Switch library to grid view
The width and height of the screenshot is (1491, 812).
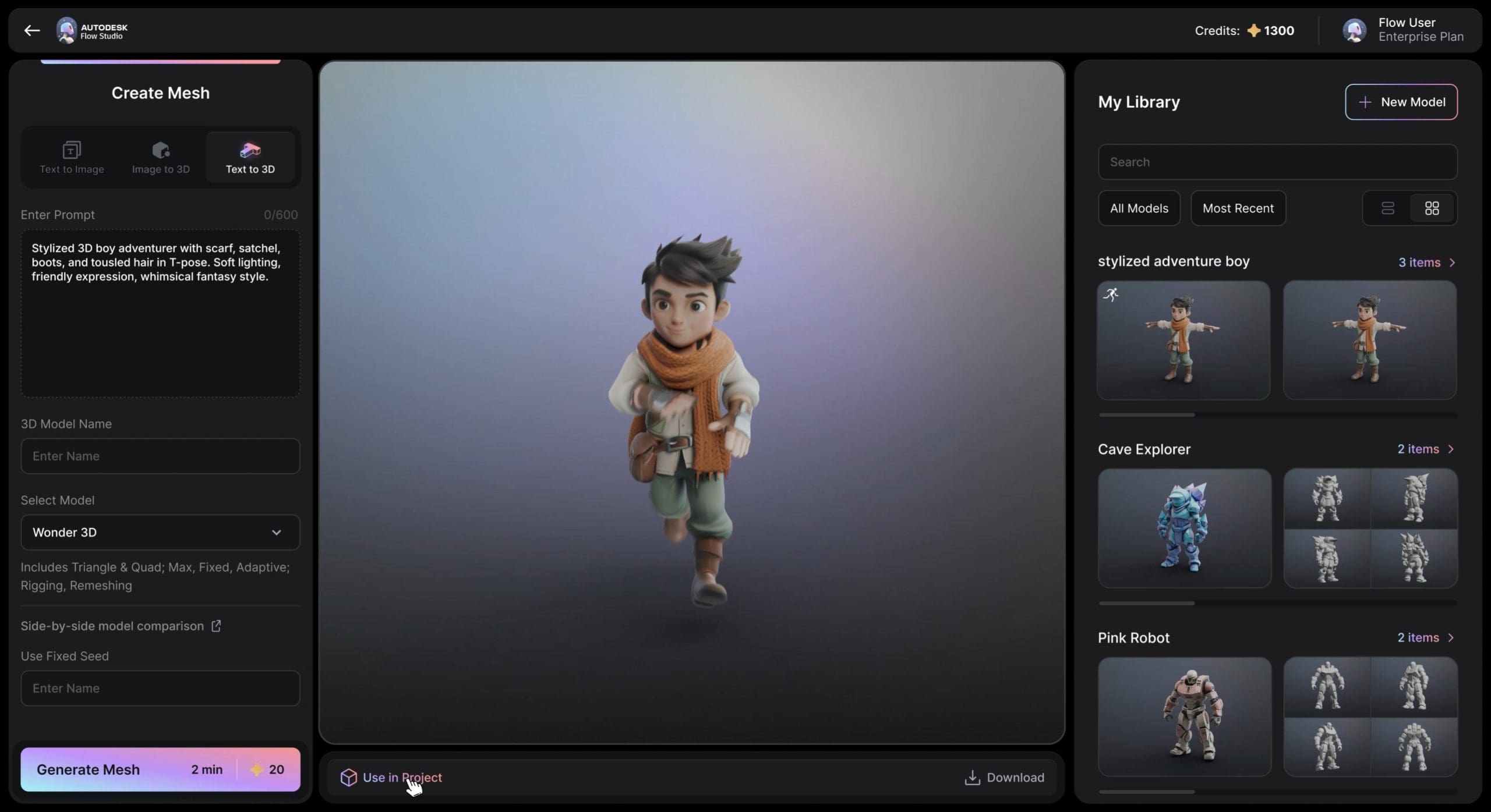click(1432, 208)
